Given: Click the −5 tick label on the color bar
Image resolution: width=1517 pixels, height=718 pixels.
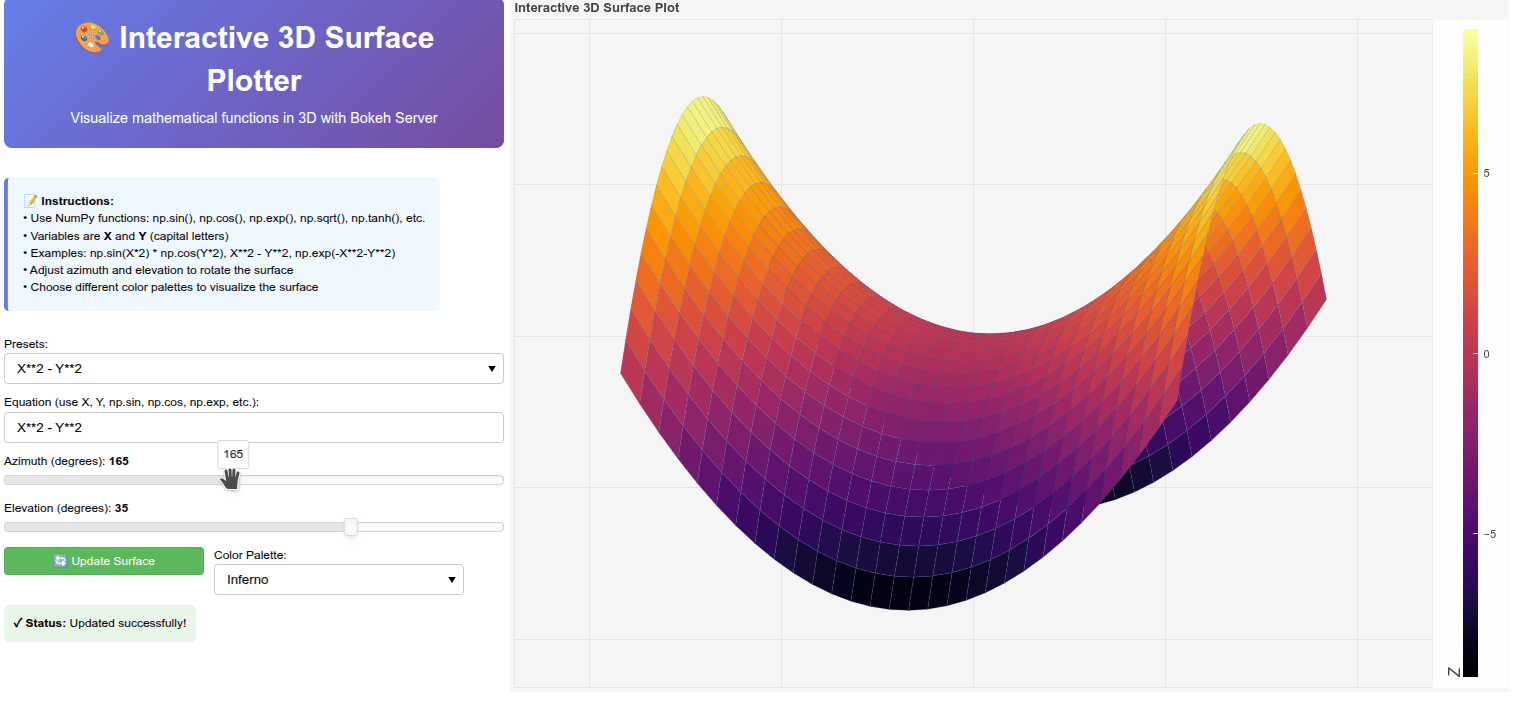Looking at the screenshot, I should (x=1488, y=534).
